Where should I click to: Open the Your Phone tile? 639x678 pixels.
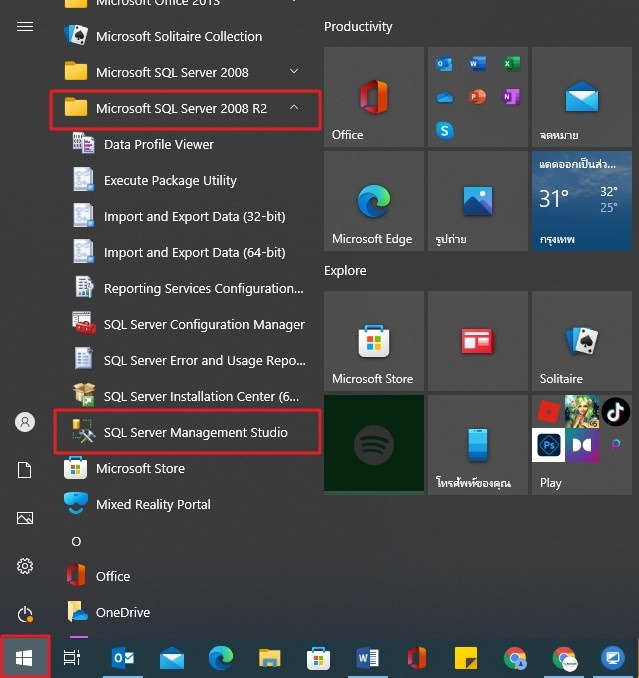(478, 445)
